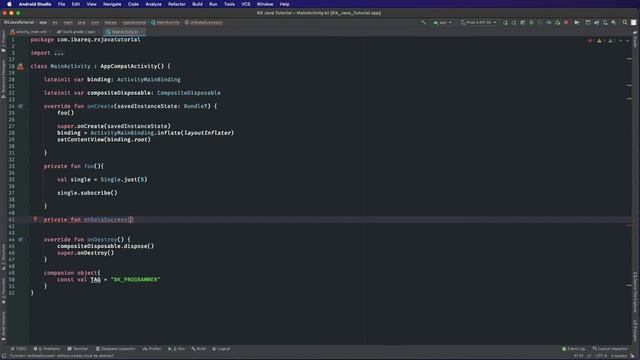Click ActivityMainBinding type on line 20
Image resolution: width=640 pixels, height=360 pixels.
click(x=149, y=80)
